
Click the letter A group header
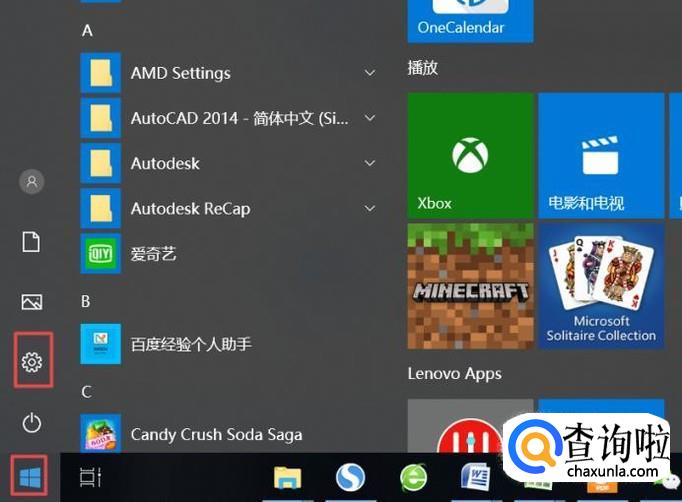(87, 31)
